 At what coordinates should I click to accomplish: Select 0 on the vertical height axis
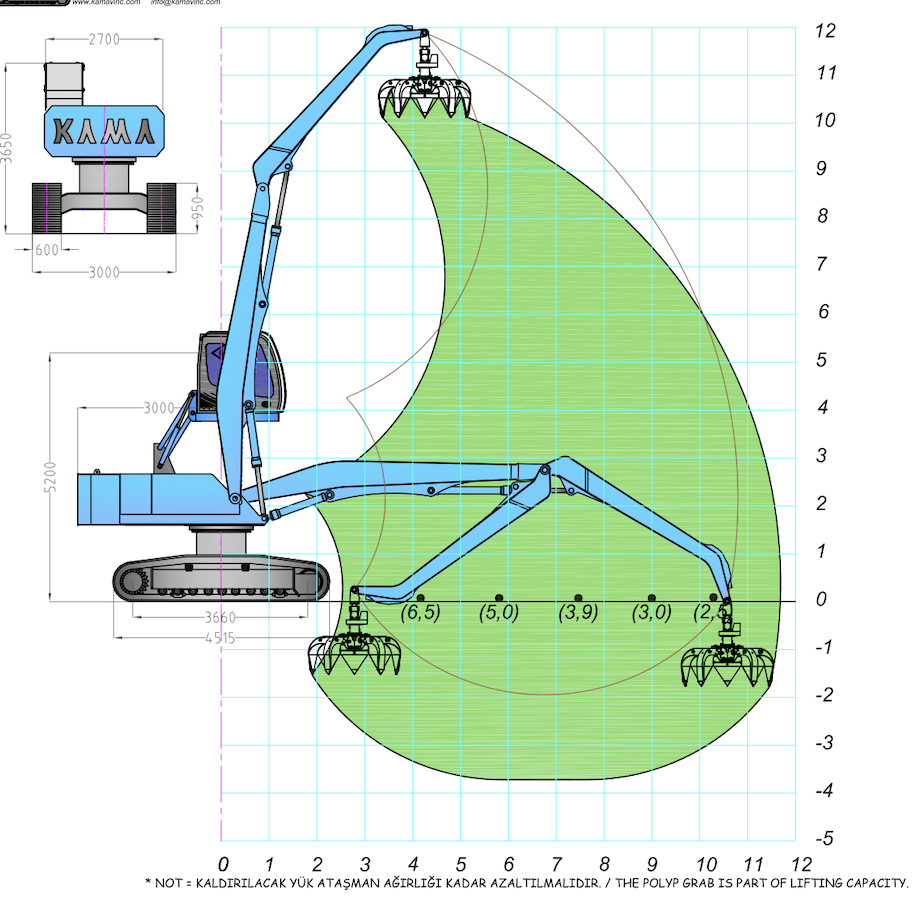pos(821,599)
